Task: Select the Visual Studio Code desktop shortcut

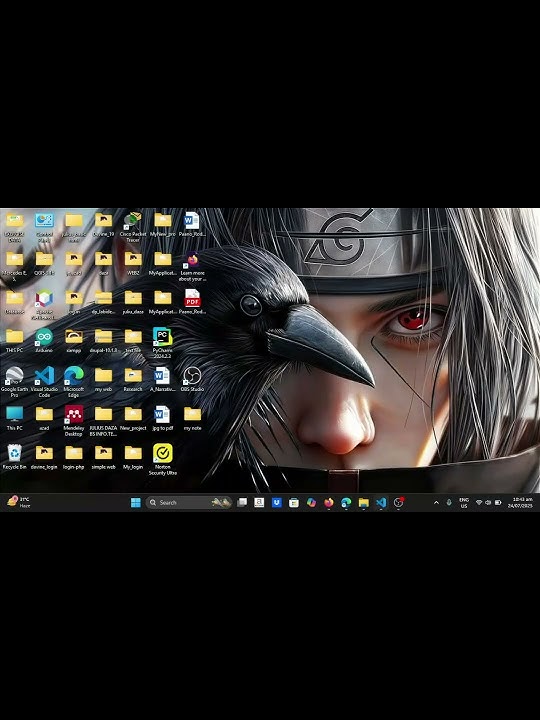Action: 44,382
